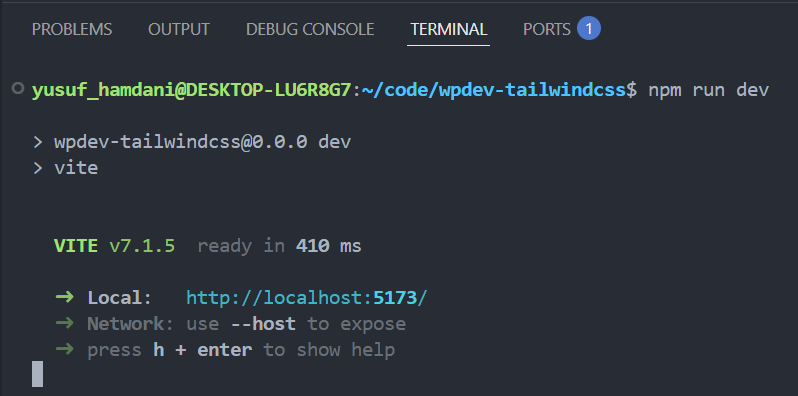Image resolution: width=798 pixels, height=396 pixels.
Task: Click the 'VITE v7.1.5' version text
Action: 115,246
